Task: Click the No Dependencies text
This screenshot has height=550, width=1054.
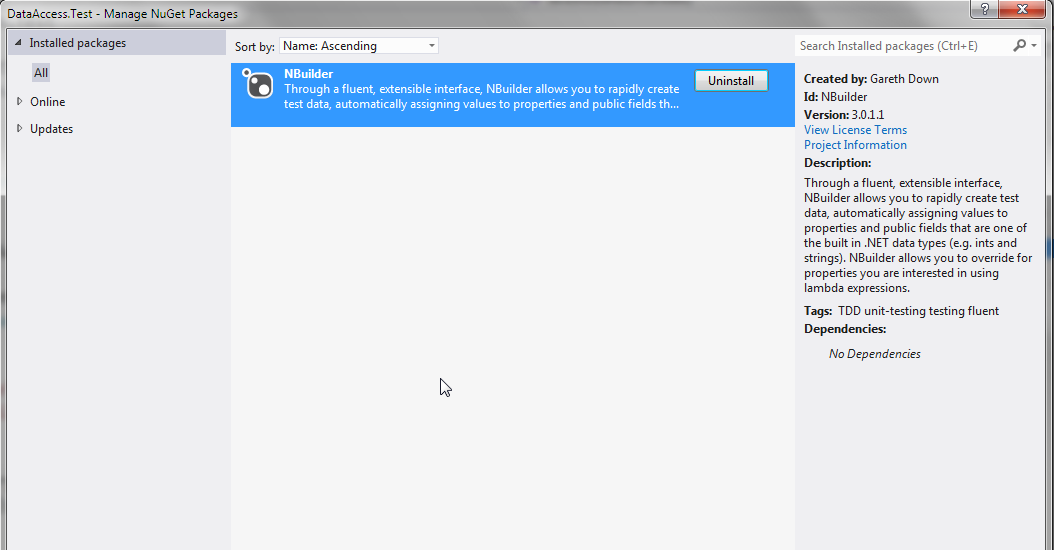Action: coord(875,354)
